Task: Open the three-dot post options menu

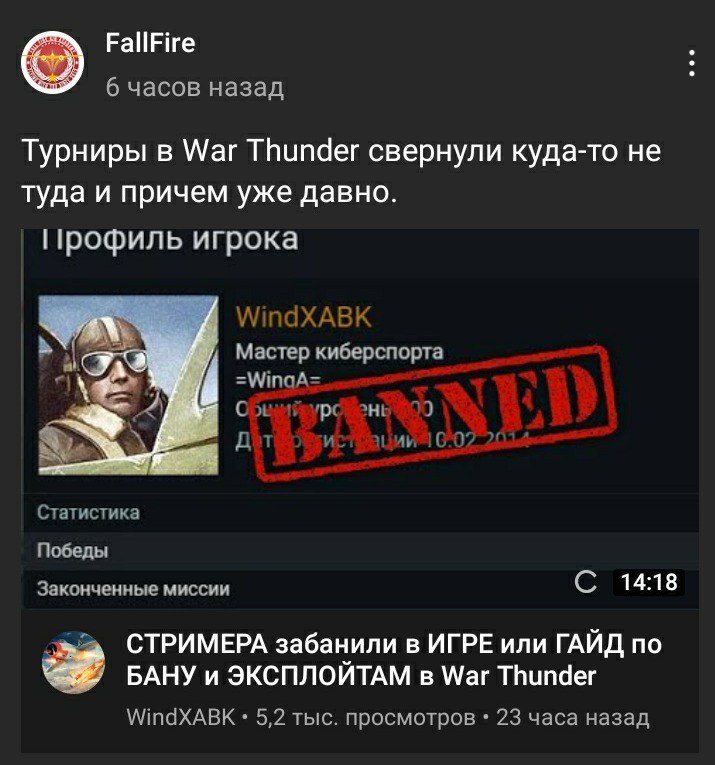Action: click(x=692, y=63)
